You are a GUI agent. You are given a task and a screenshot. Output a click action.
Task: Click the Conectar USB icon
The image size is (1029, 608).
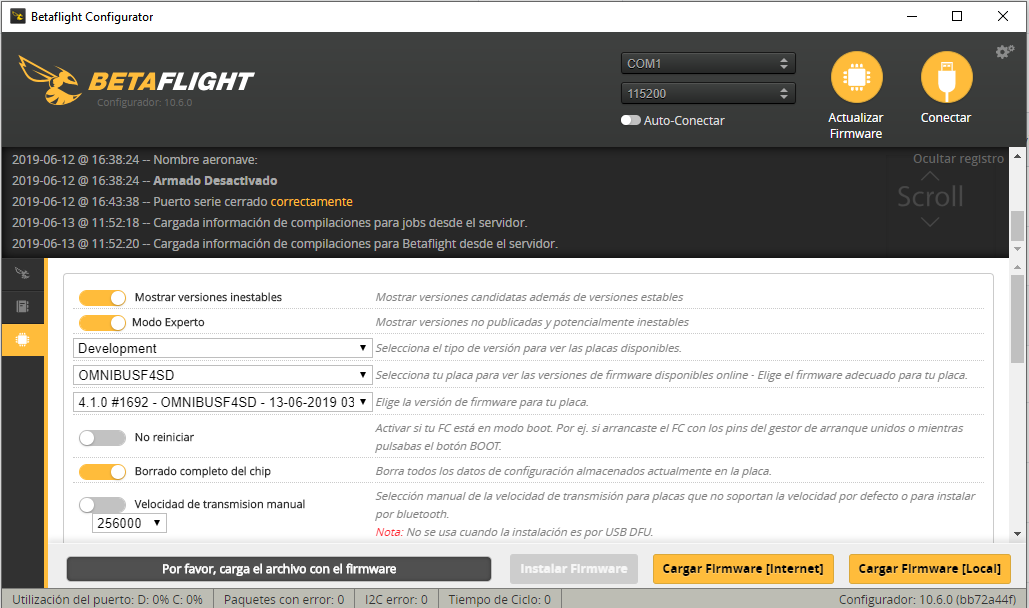[x=944, y=77]
